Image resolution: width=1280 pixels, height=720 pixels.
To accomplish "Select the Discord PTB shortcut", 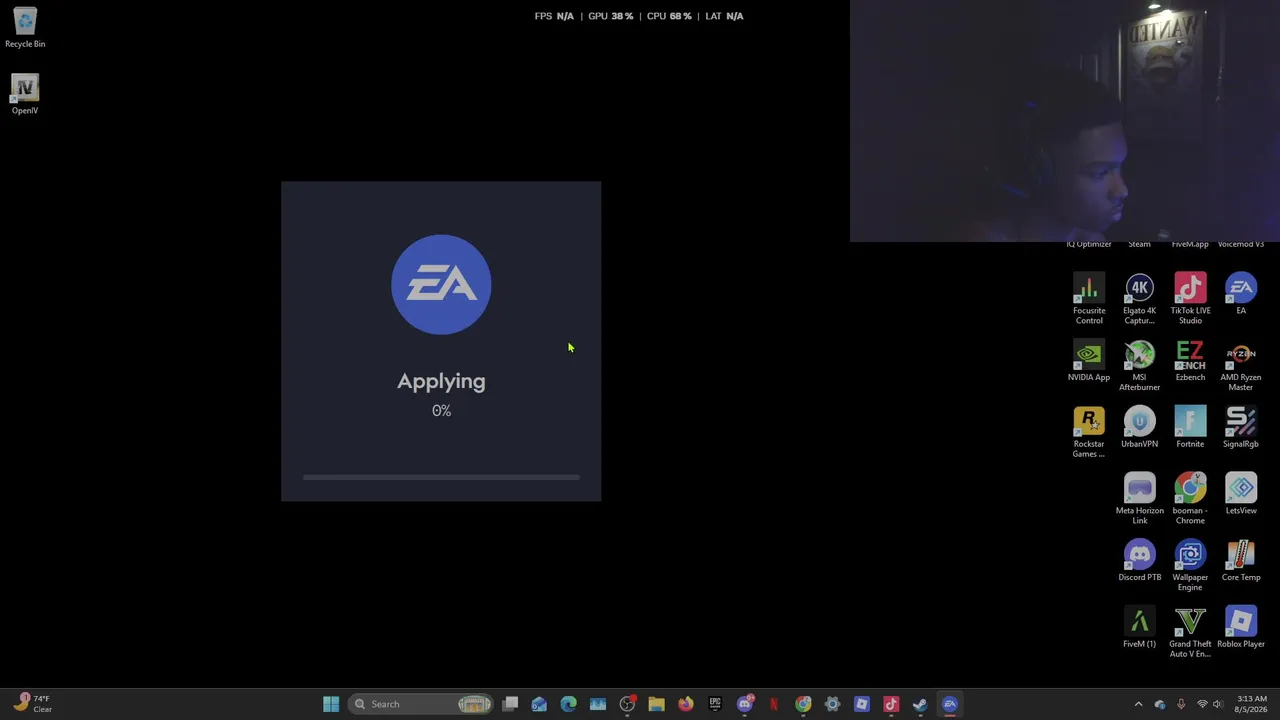I will (1139, 562).
